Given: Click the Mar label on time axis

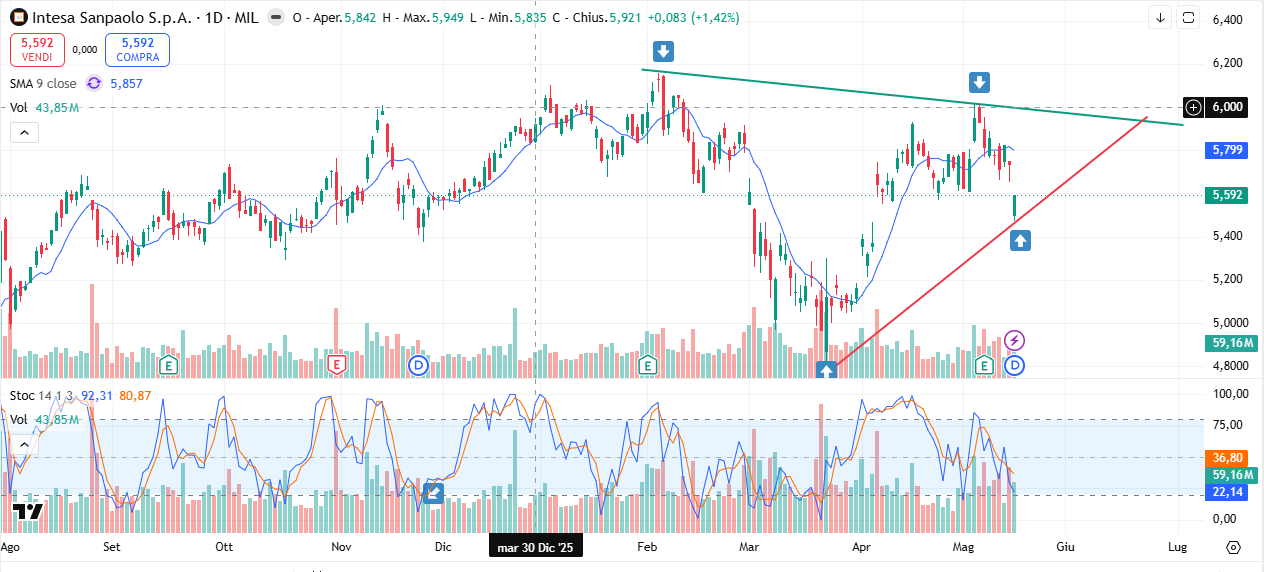Looking at the screenshot, I should [x=750, y=547].
